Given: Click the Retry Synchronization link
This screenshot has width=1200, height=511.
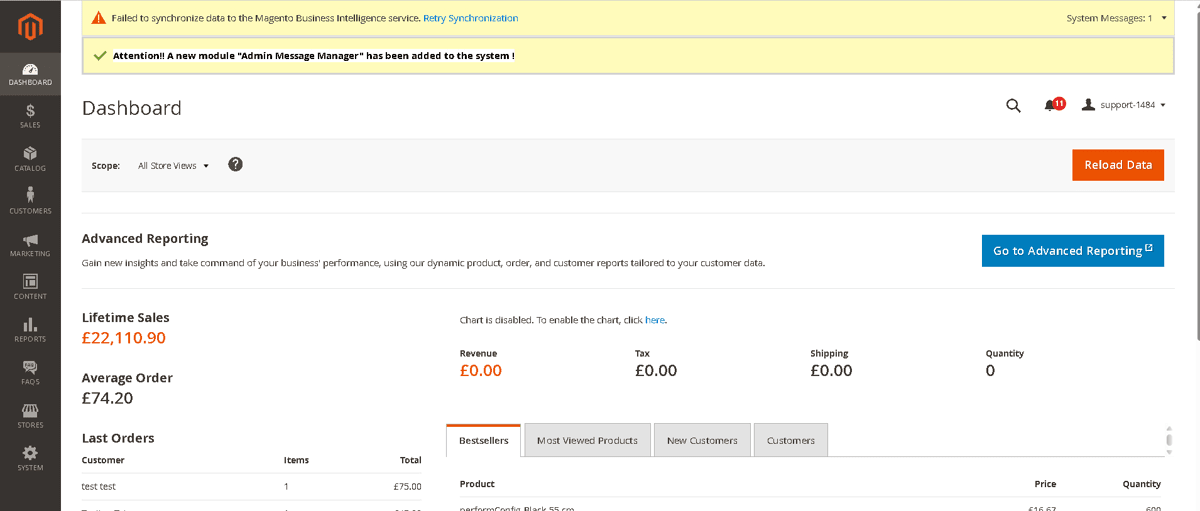Looking at the screenshot, I should coord(471,18).
